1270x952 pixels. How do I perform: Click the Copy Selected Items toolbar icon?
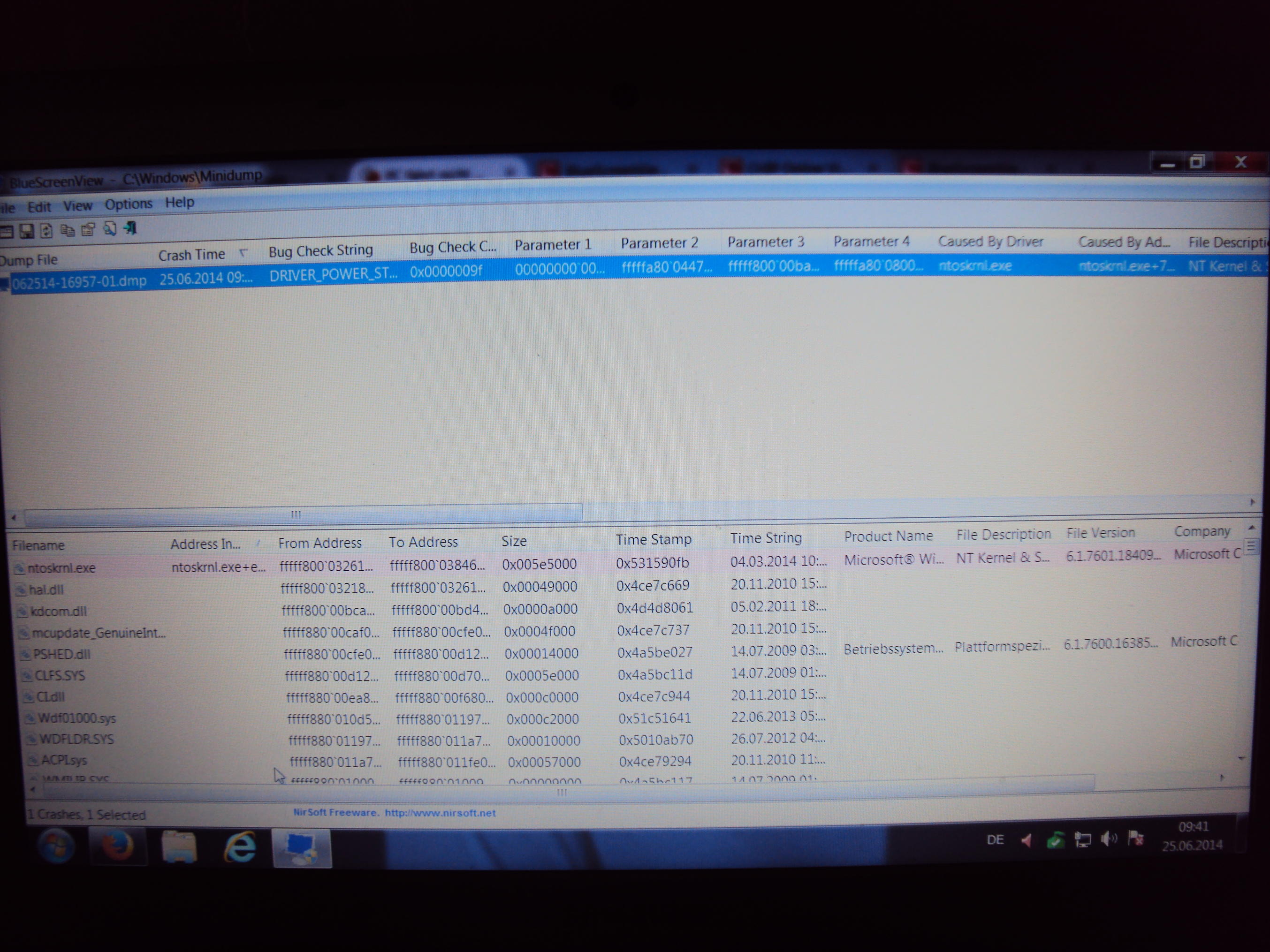[67, 231]
